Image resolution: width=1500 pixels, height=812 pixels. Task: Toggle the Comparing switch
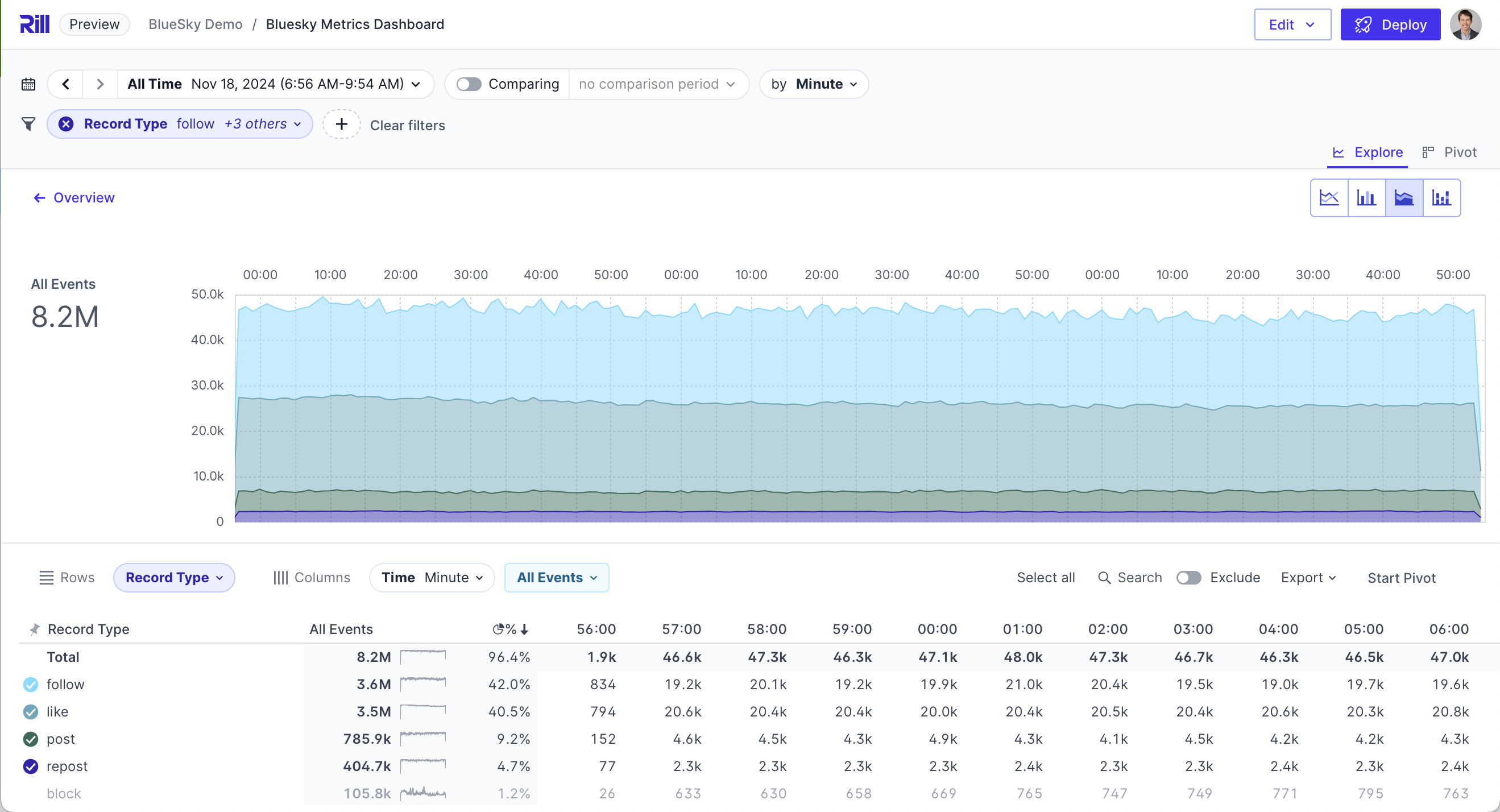pos(469,85)
